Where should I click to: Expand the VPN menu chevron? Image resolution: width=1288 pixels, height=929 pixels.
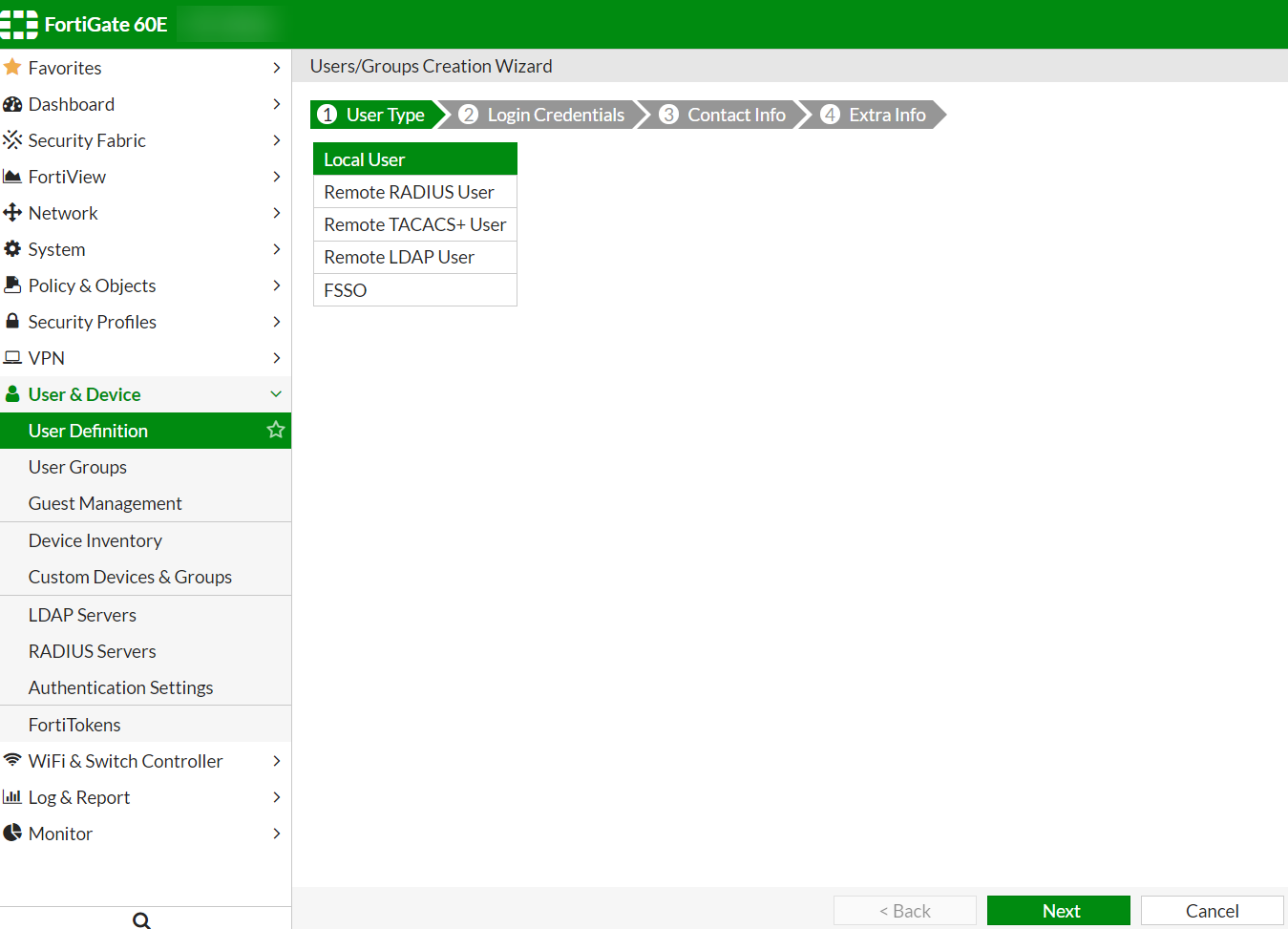point(277,358)
